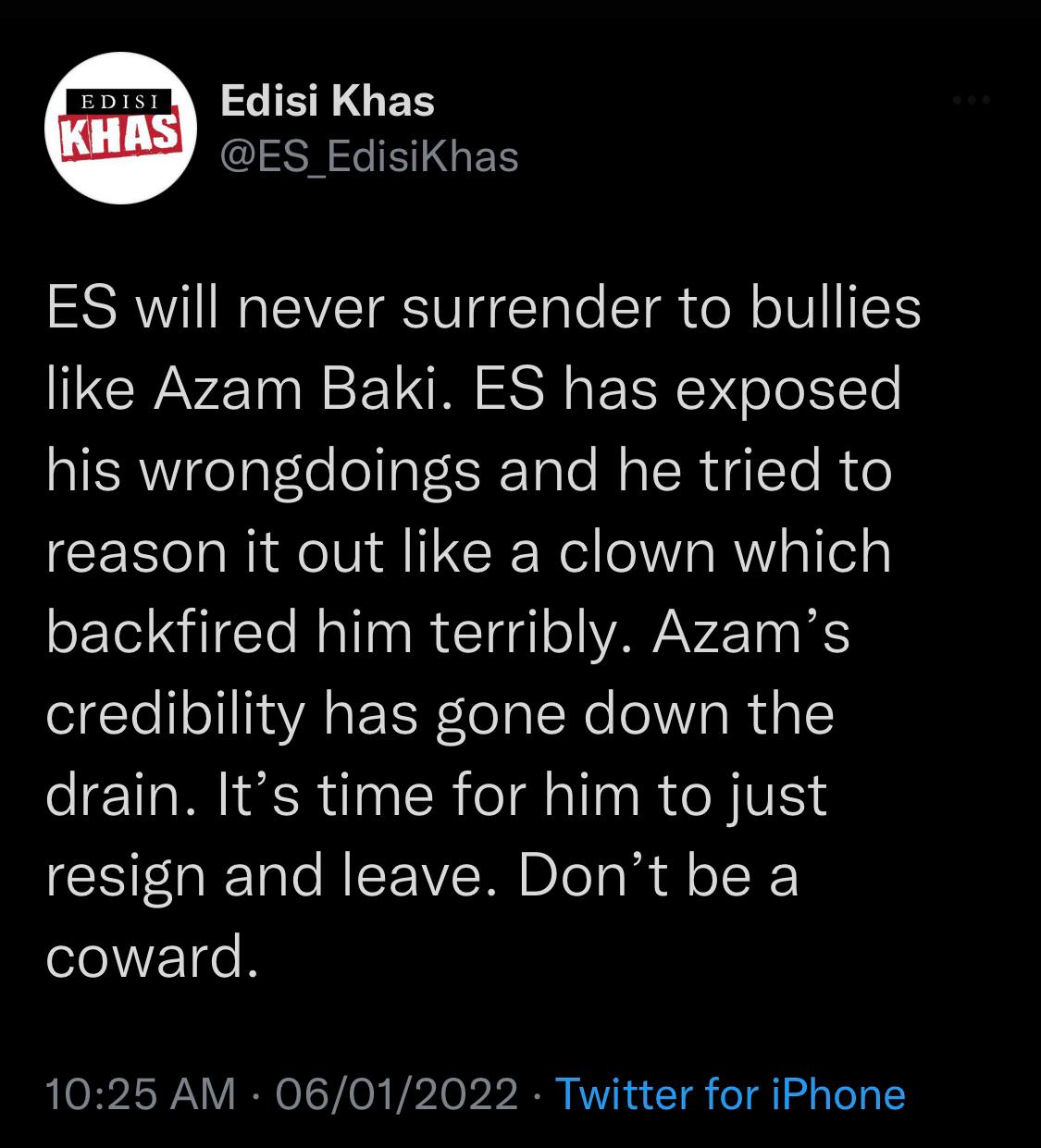This screenshot has width=1041, height=1148.
Task: Tap the word 'resign' in the tweet
Action: tap(124, 877)
